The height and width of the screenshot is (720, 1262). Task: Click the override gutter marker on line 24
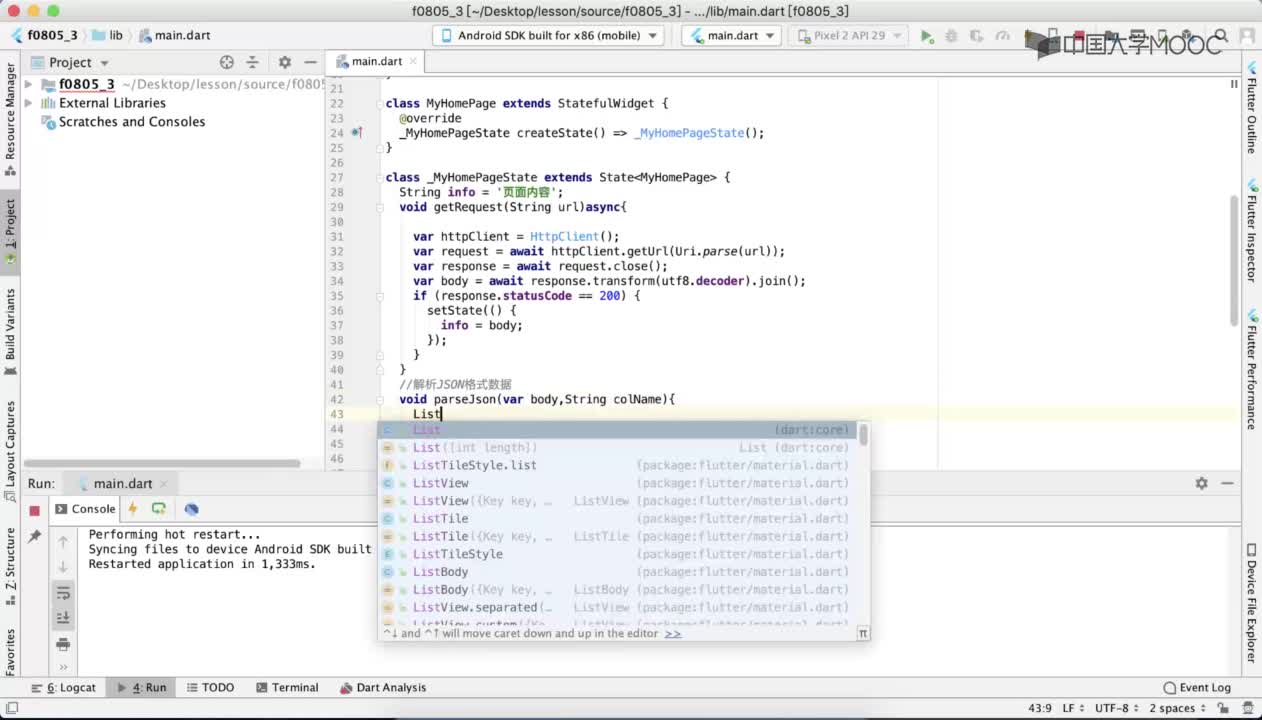(357, 133)
